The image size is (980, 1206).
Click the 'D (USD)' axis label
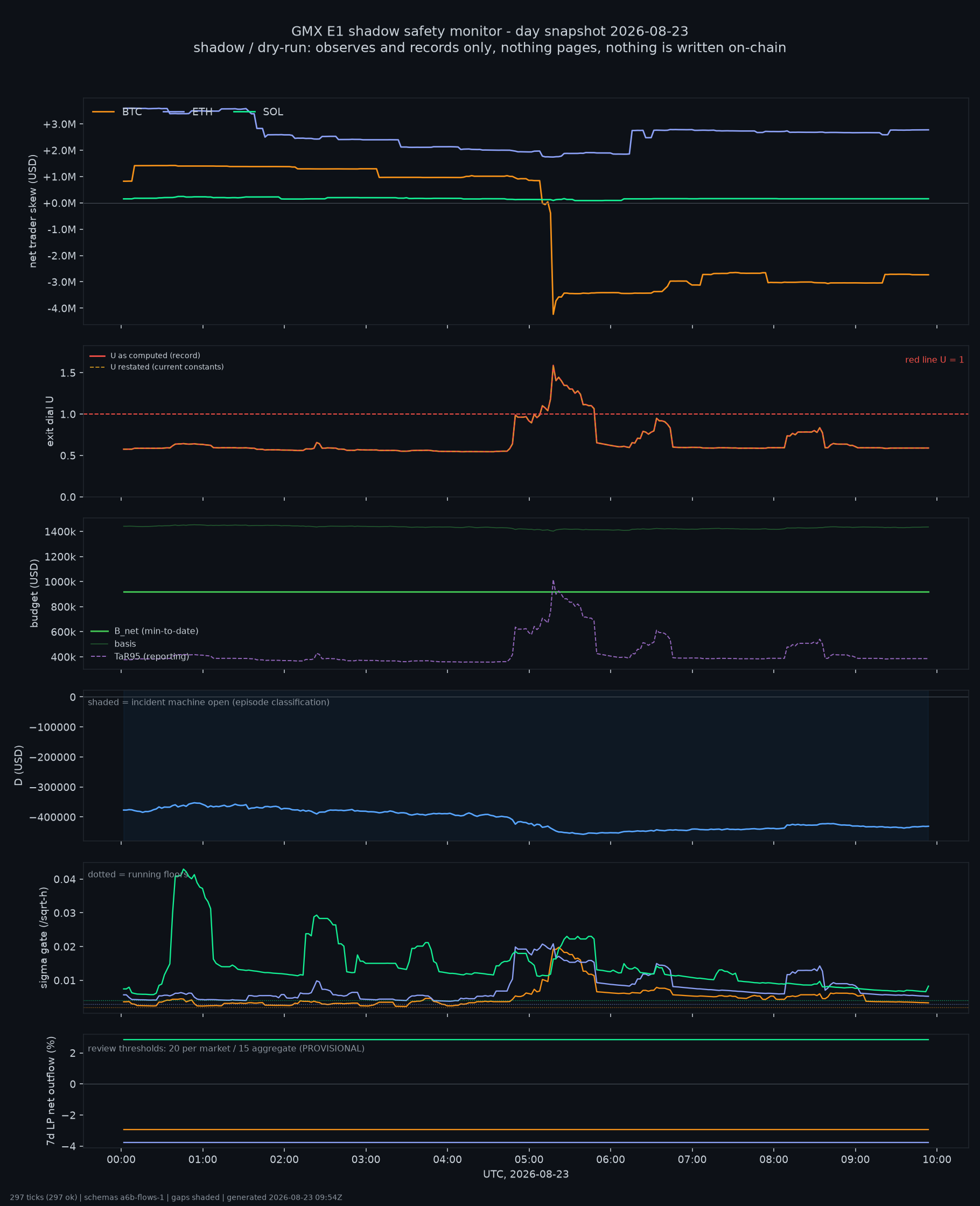click(19, 765)
